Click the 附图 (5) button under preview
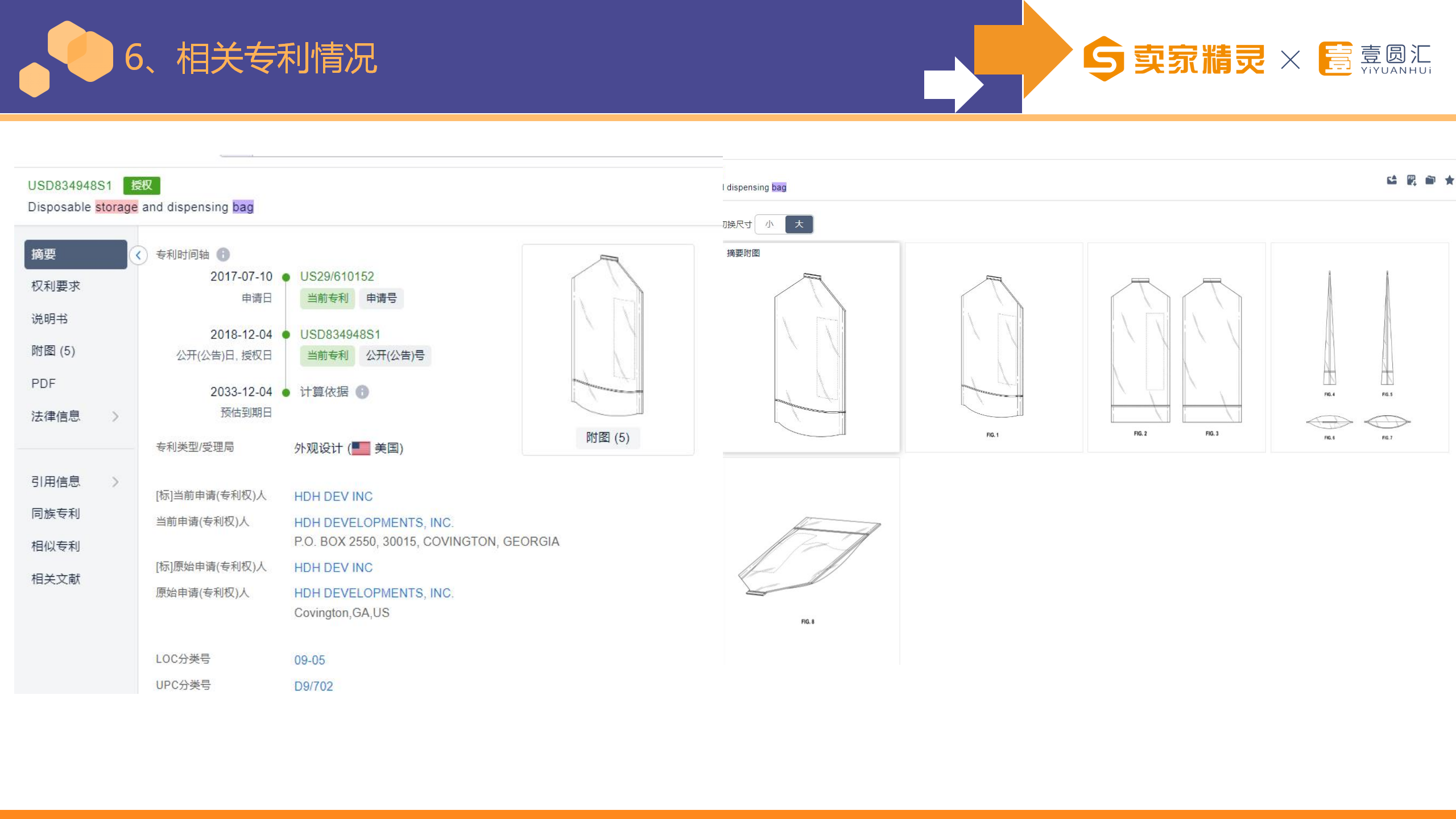The height and width of the screenshot is (819, 1456). (x=607, y=437)
